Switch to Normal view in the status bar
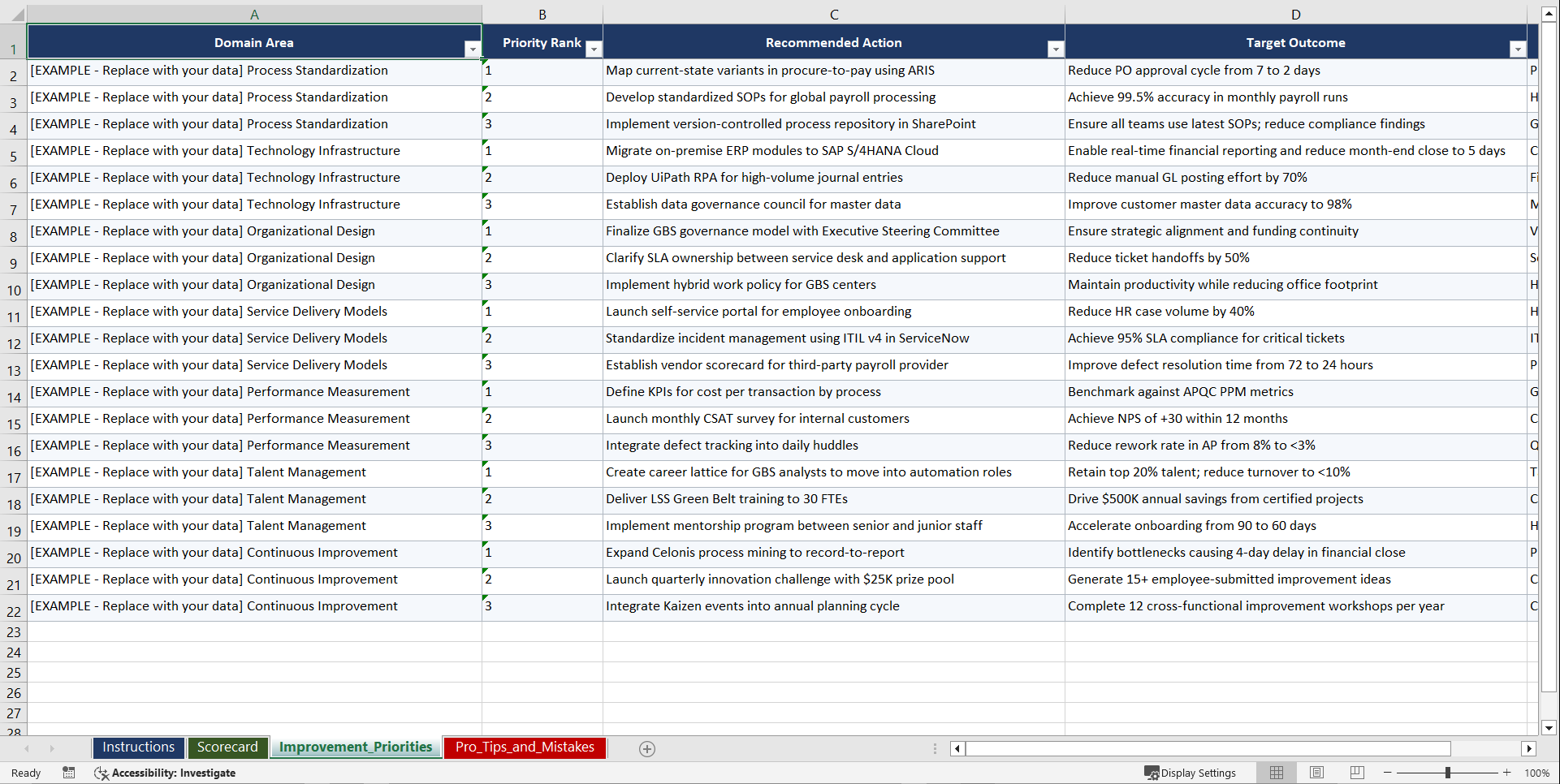The image size is (1560, 784). (x=1276, y=773)
